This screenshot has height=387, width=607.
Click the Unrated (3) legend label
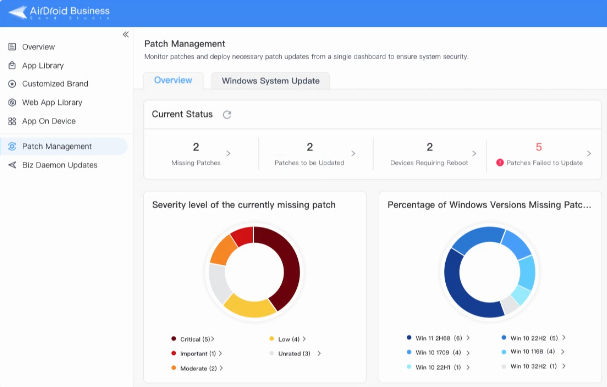294,353
